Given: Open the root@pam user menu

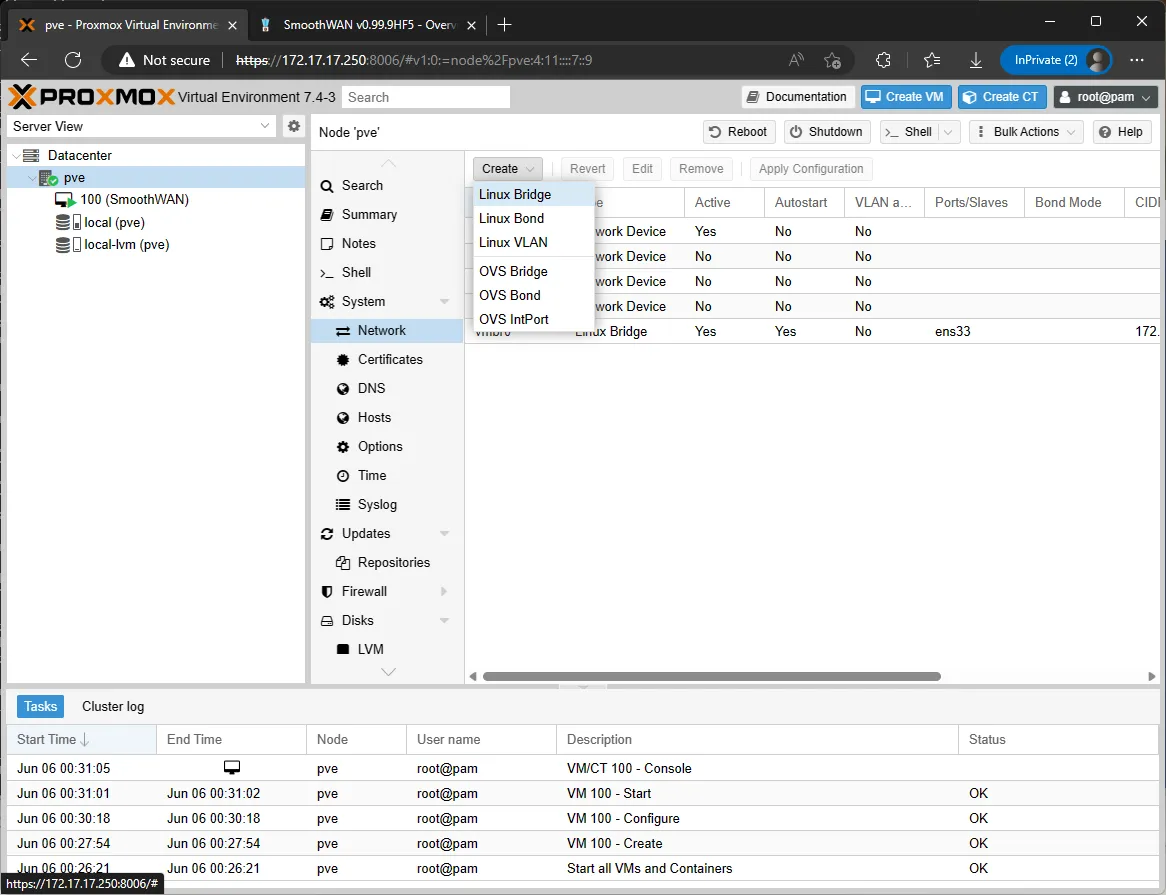Looking at the screenshot, I should click(x=1106, y=97).
